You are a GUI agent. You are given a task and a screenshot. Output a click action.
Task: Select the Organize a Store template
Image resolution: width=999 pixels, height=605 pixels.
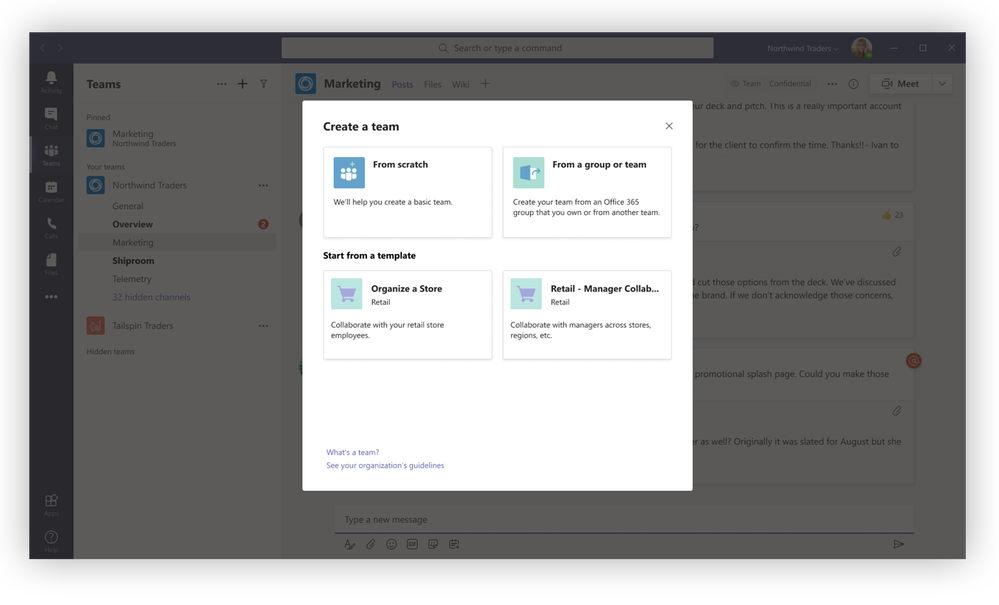[408, 315]
